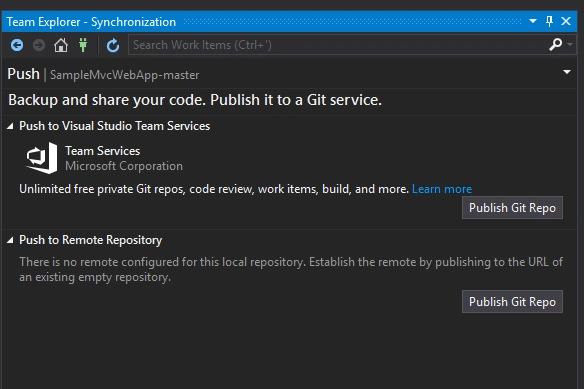Open the Learn more link

click(x=442, y=189)
